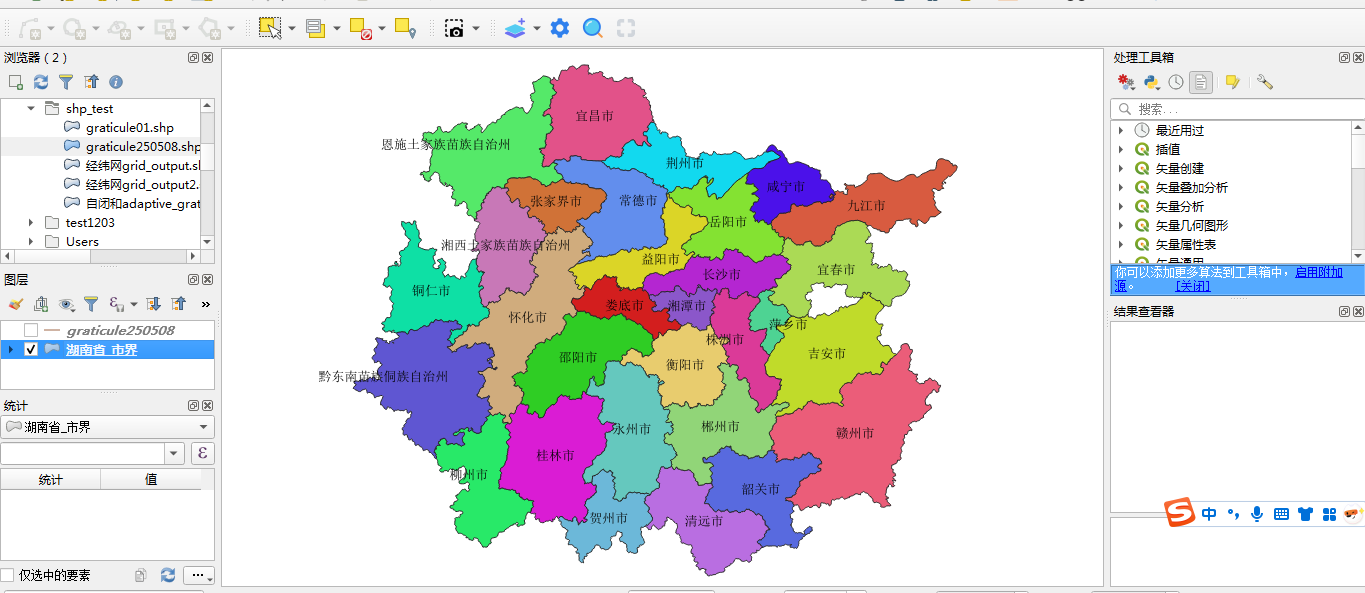The width and height of the screenshot is (1365, 593).
Task: Expand 矢量创建 toolbox group
Action: tap(1121, 168)
